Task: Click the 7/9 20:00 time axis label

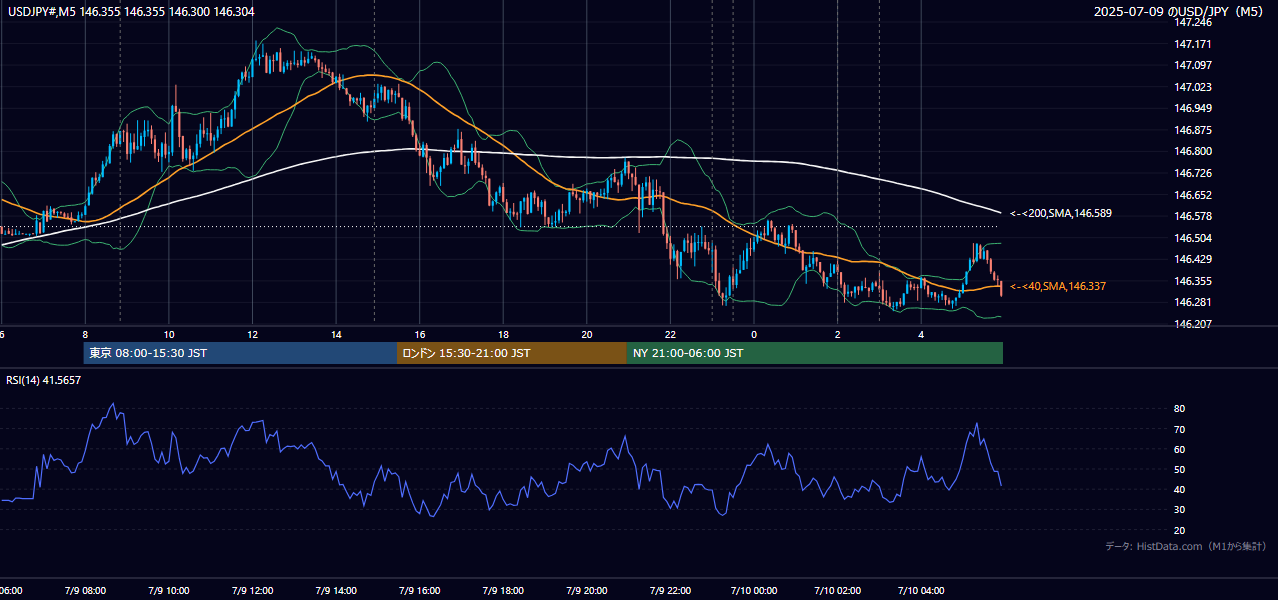Action: tap(587, 590)
